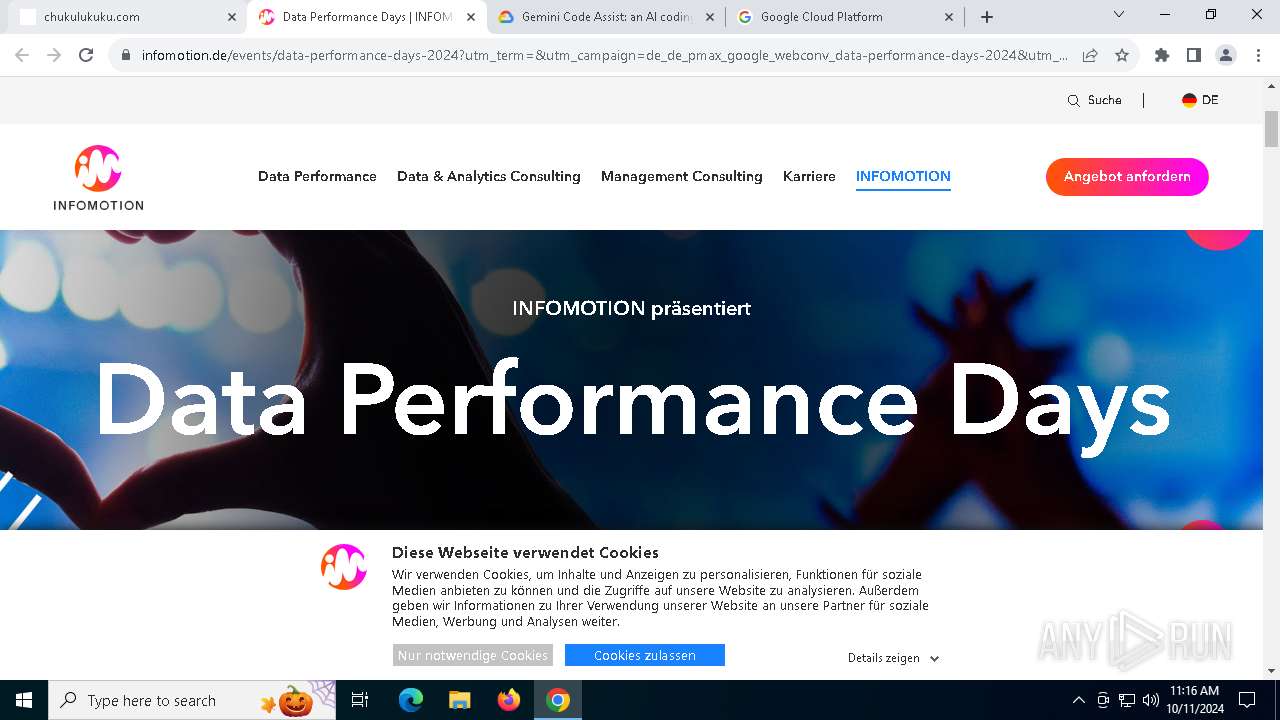Open the volume control in tray
This screenshot has width=1280, height=720.
pos(1151,700)
